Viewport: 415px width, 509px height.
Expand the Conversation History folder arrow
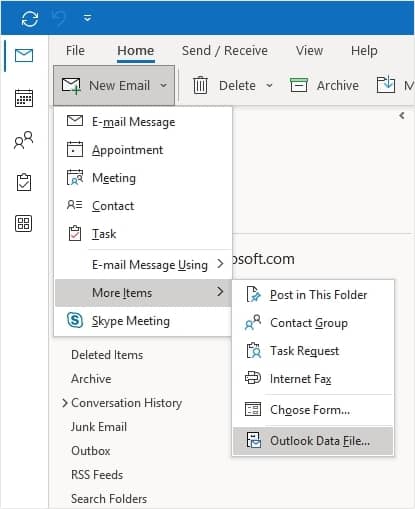[65, 403]
